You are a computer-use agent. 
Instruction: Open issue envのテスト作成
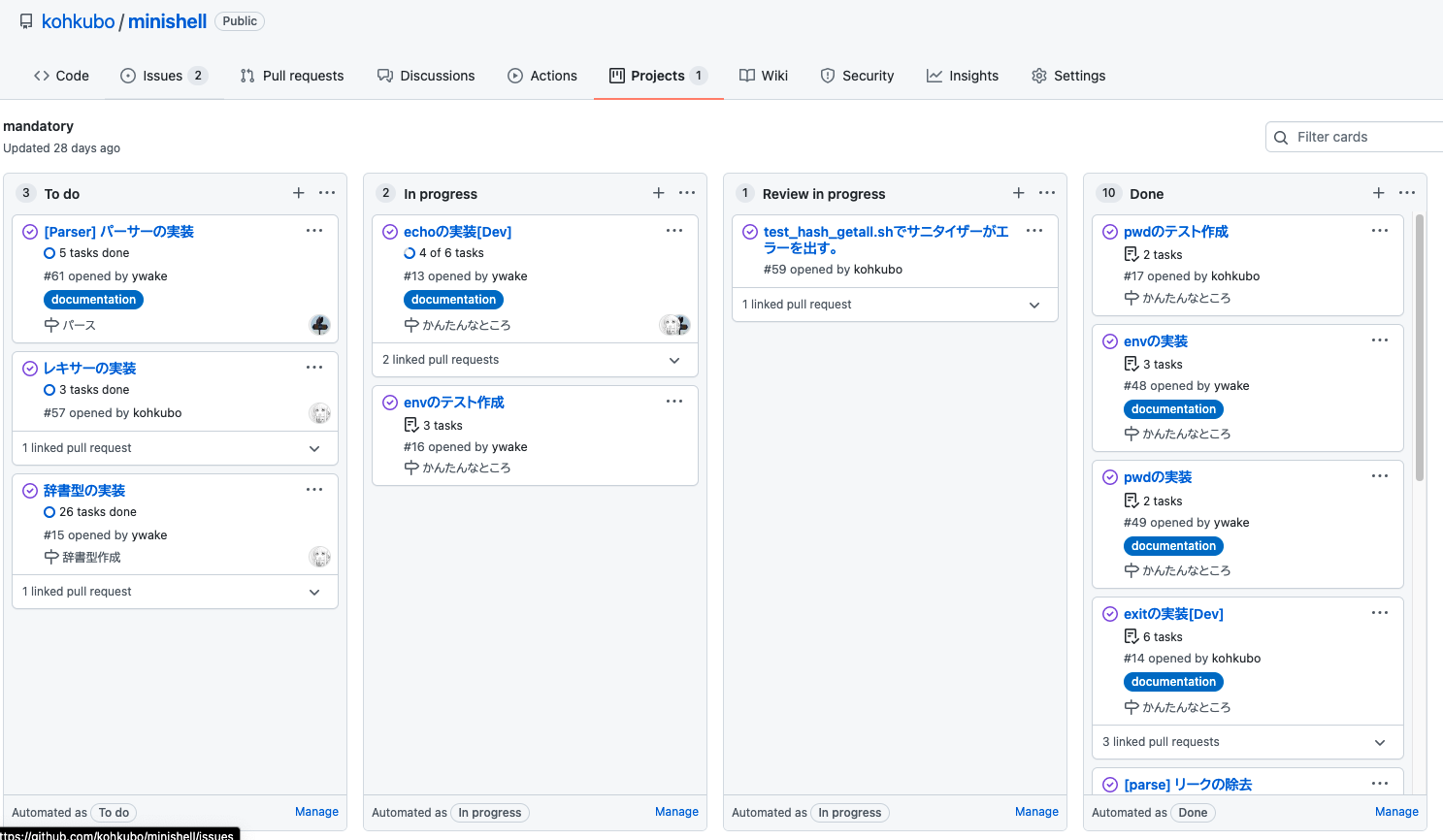pos(453,403)
